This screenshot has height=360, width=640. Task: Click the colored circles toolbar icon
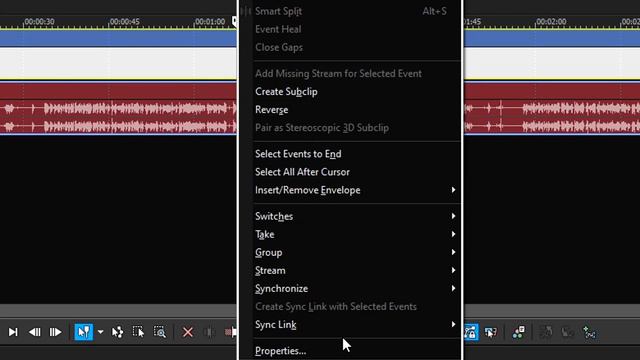[519, 332]
